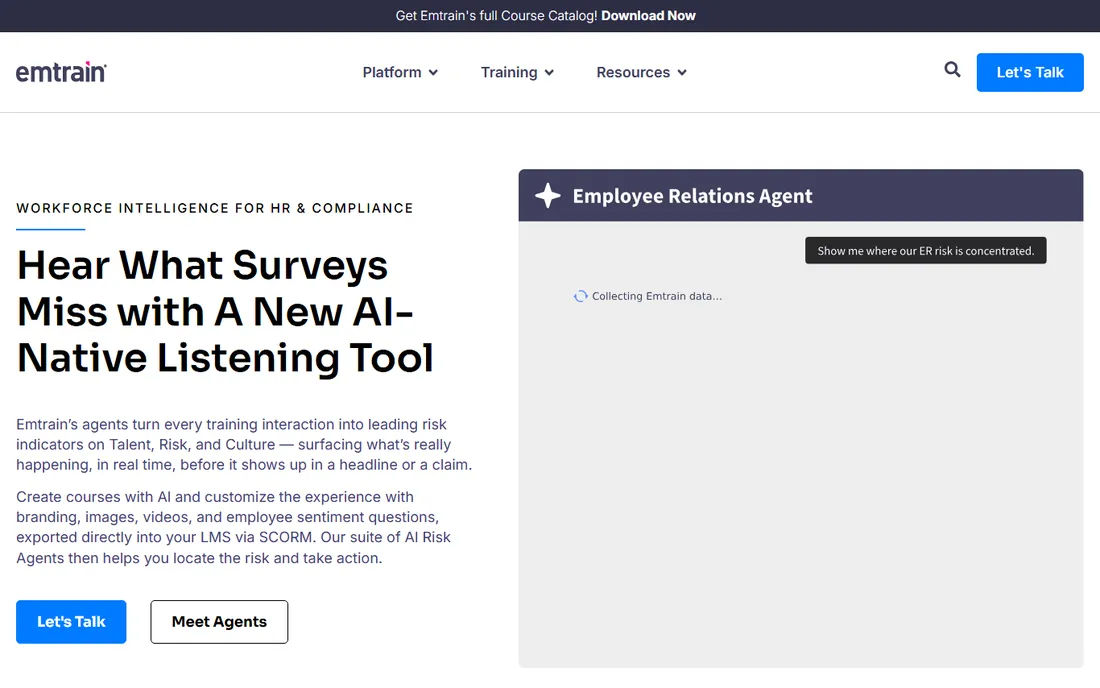
Task: Click the 'Get Emtrain's full Course Catalog!' banner text
Action: 496,15
